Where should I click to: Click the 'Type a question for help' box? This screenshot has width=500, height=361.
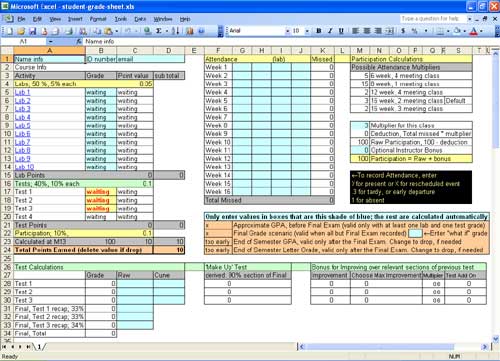point(433,19)
